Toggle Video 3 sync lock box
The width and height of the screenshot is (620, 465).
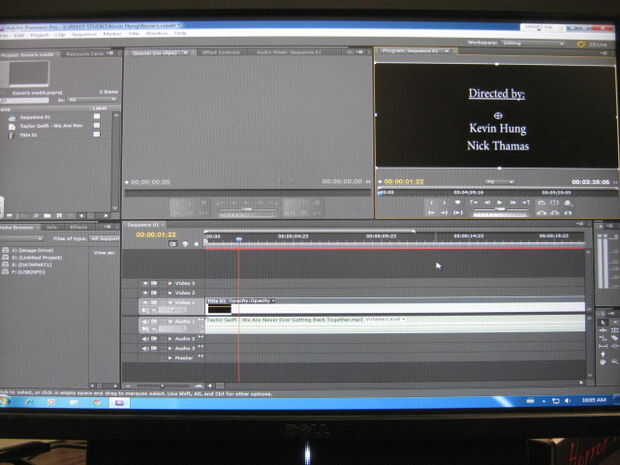pos(154,284)
